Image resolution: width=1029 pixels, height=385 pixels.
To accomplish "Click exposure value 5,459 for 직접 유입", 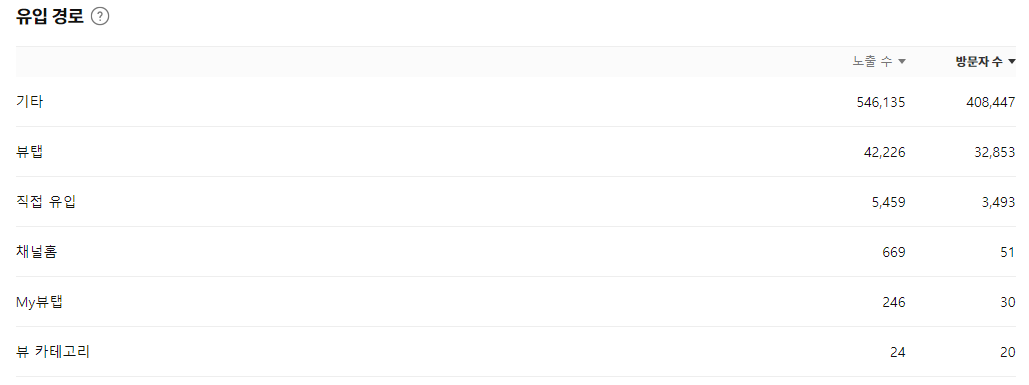I will coord(888,202).
